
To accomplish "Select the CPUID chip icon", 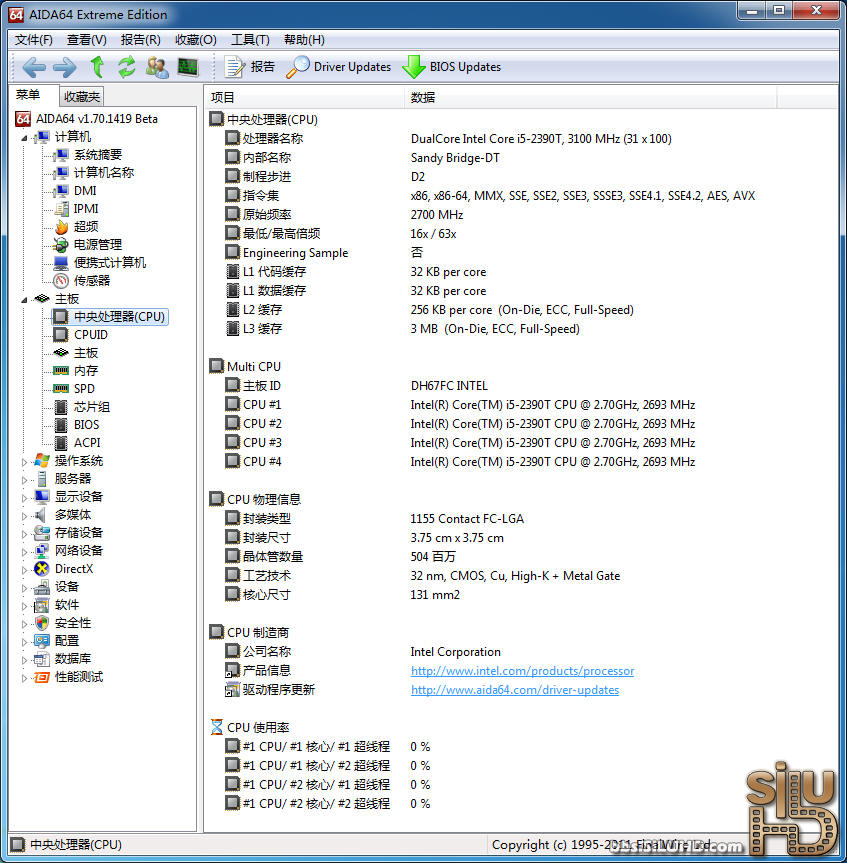I will click(x=61, y=335).
